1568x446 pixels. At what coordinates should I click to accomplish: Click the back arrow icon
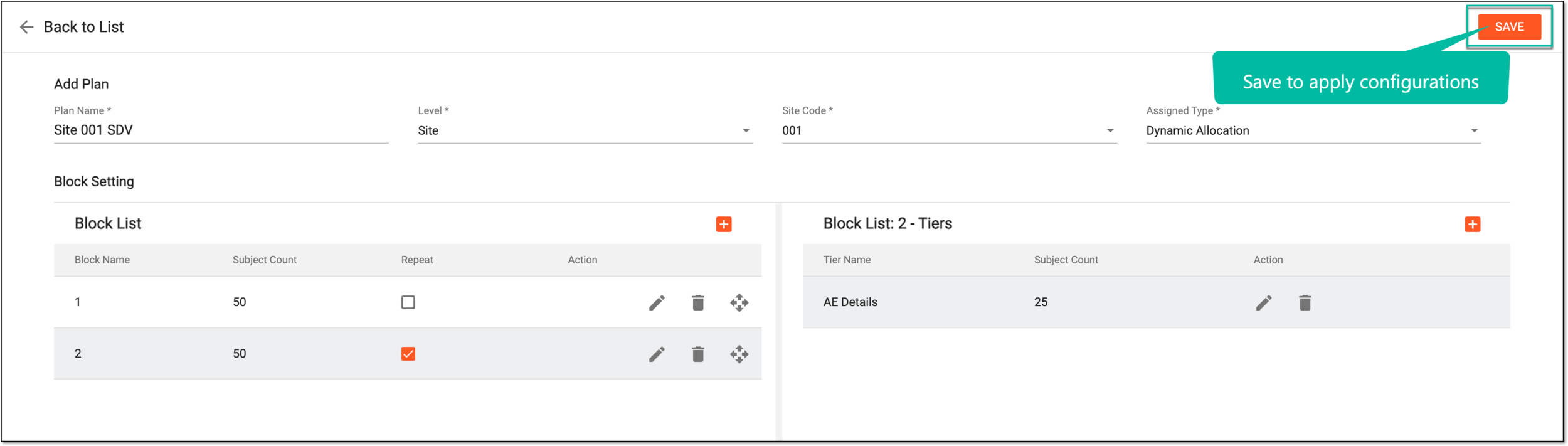point(26,27)
